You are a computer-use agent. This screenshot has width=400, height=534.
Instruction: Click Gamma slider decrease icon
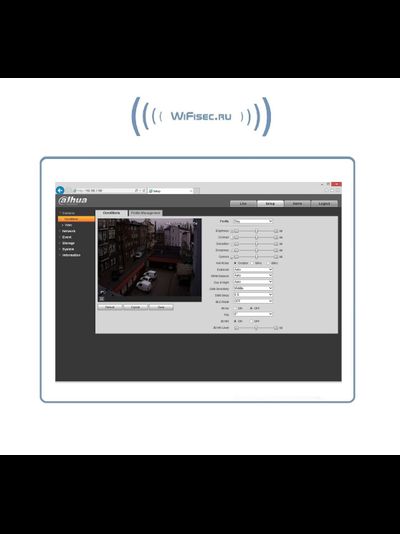pos(236,257)
